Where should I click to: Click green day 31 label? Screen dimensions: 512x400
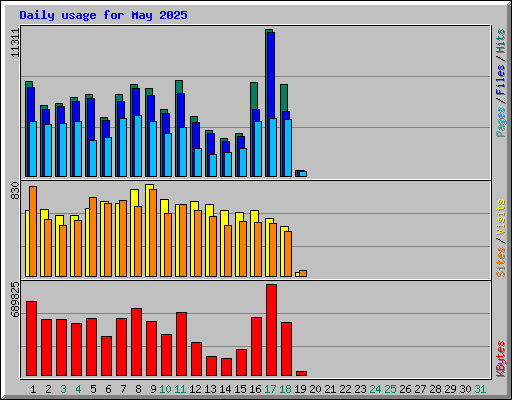(x=480, y=389)
